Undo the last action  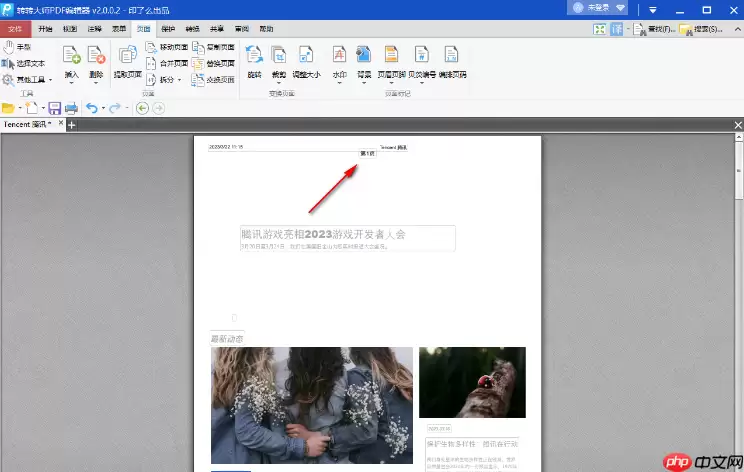[x=92, y=108]
